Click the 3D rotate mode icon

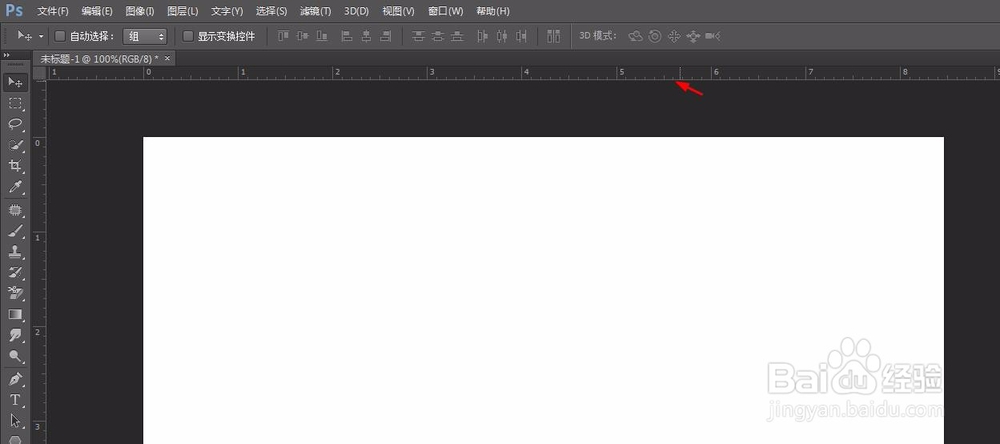(635, 36)
